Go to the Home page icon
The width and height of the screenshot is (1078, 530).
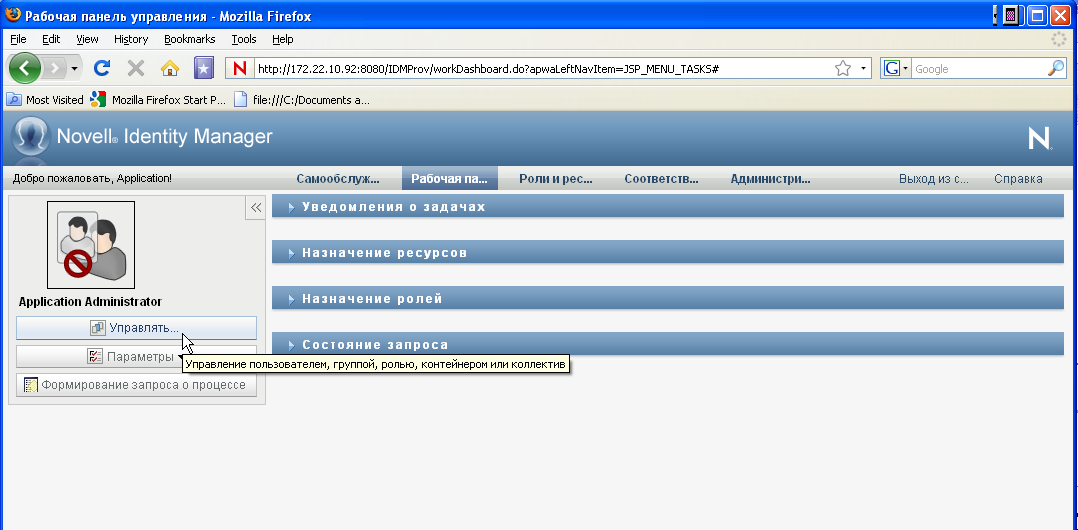[169, 68]
